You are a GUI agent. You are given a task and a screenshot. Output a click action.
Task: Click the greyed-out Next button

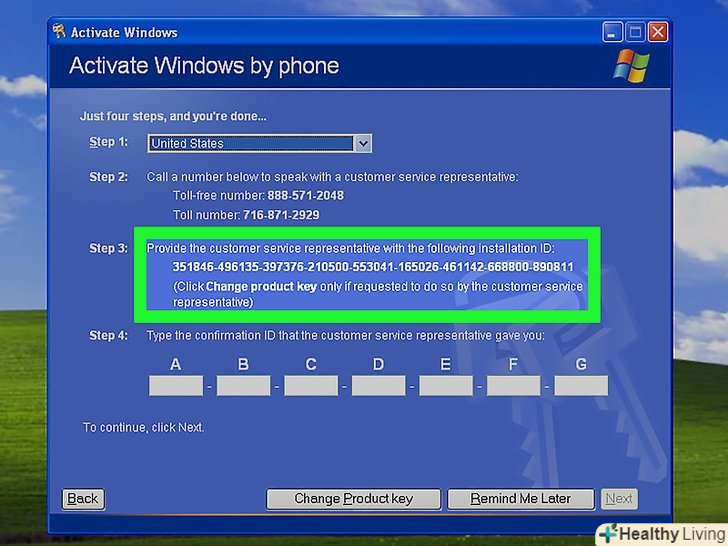619,499
